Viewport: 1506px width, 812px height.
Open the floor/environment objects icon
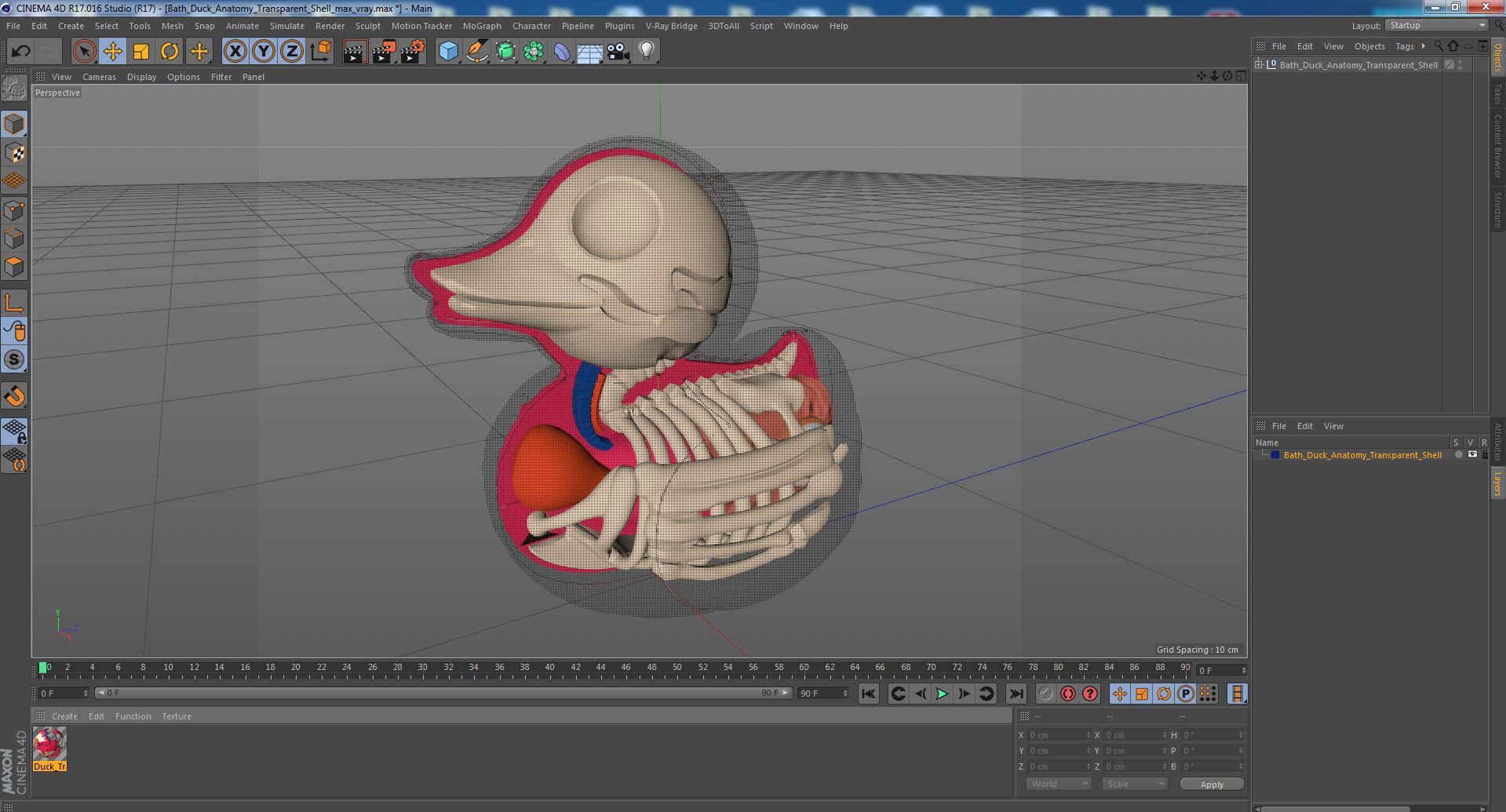(590, 52)
